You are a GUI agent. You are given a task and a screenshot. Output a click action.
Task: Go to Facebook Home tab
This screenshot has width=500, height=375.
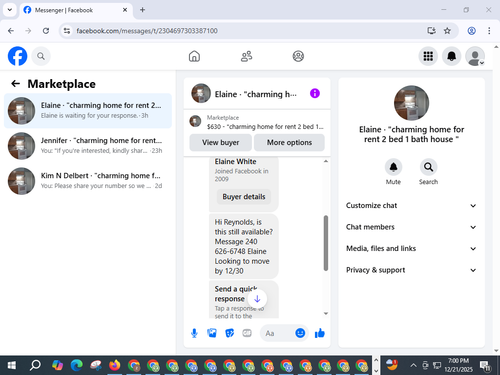coord(194,56)
